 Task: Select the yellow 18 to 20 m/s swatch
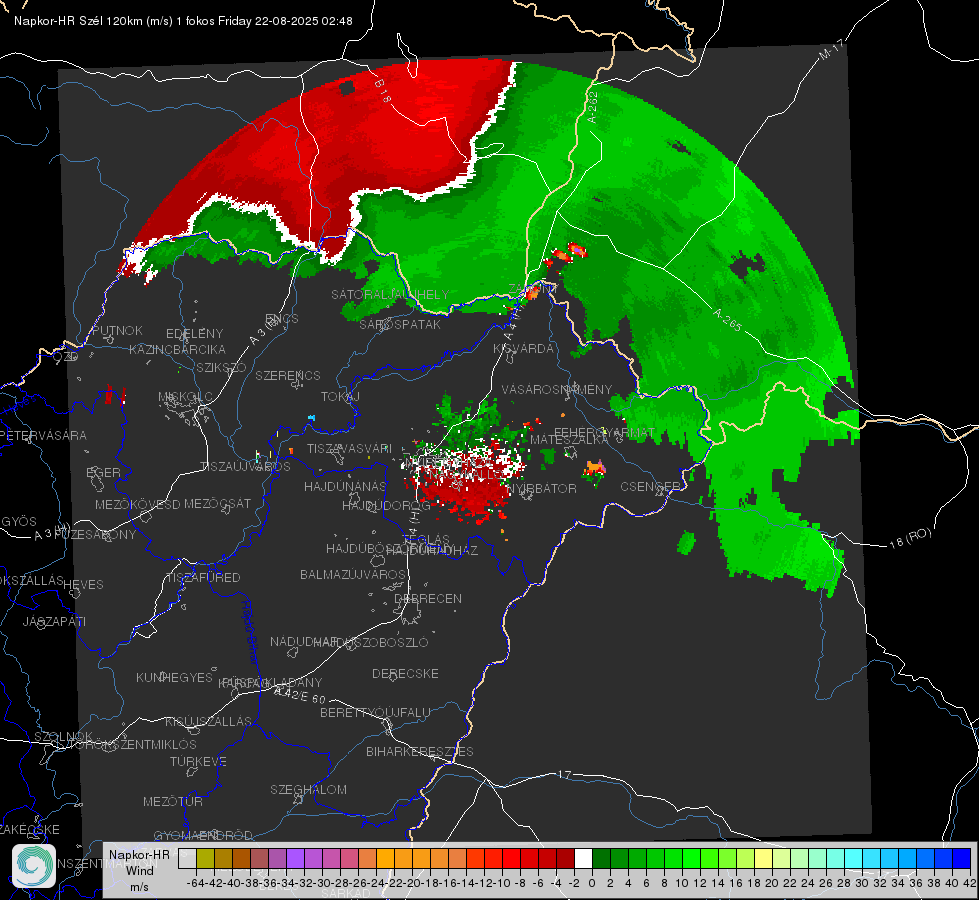(764, 858)
